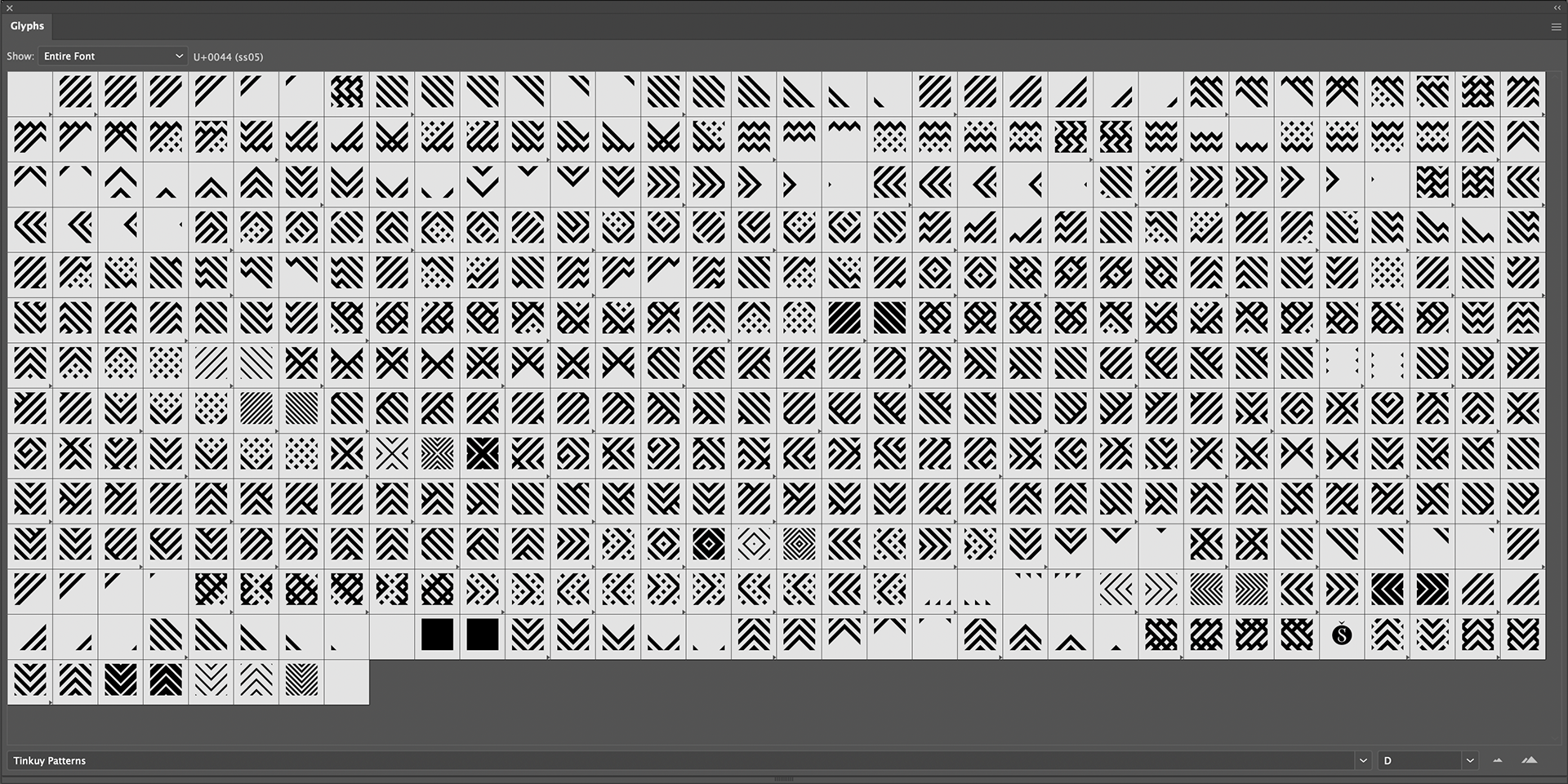This screenshot has height=784, width=1568.
Task: Pick the thin-lined upward chevrons glyph
Action: coord(256,680)
